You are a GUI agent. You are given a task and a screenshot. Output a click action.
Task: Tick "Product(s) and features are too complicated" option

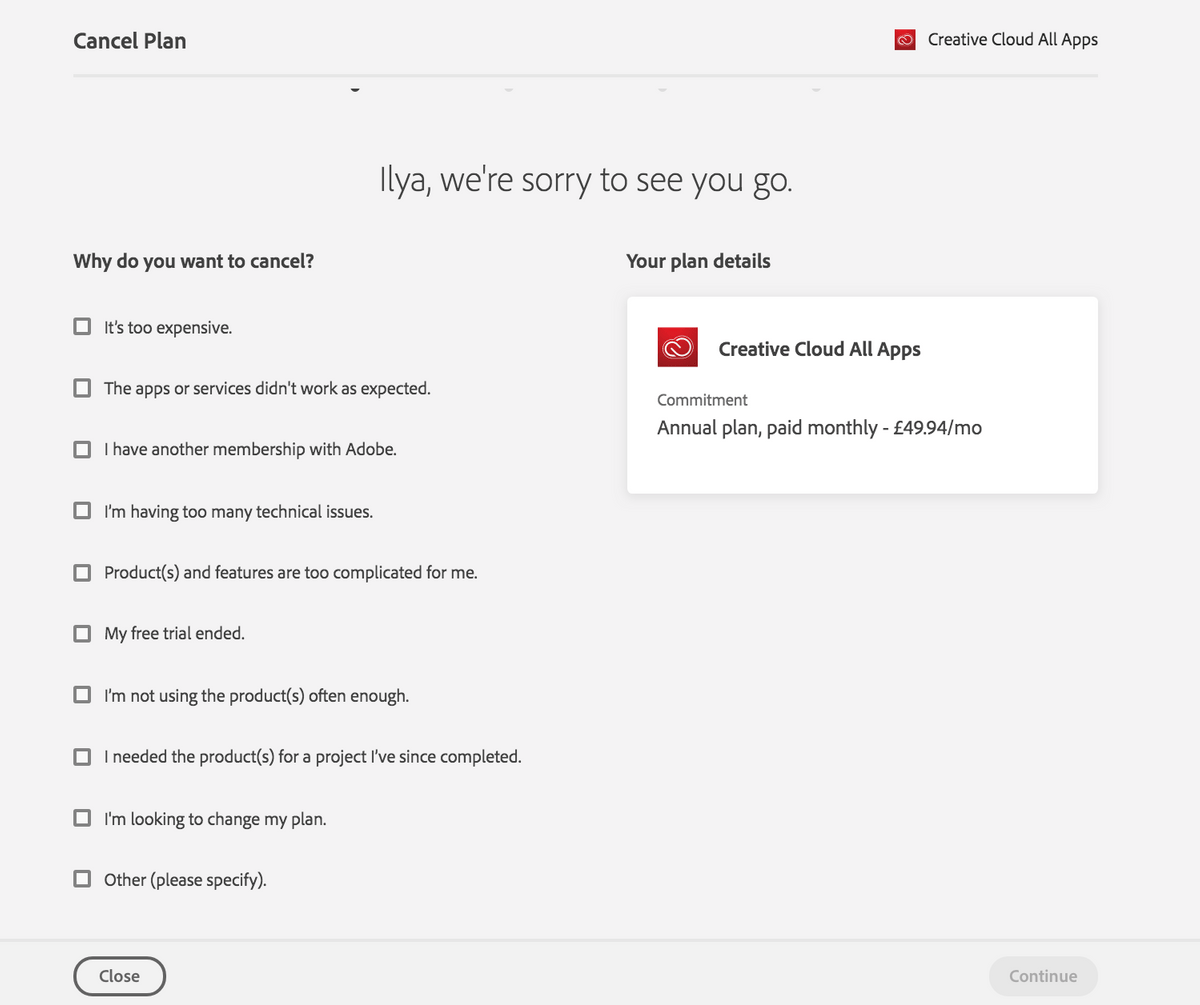[x=82, y=573]
